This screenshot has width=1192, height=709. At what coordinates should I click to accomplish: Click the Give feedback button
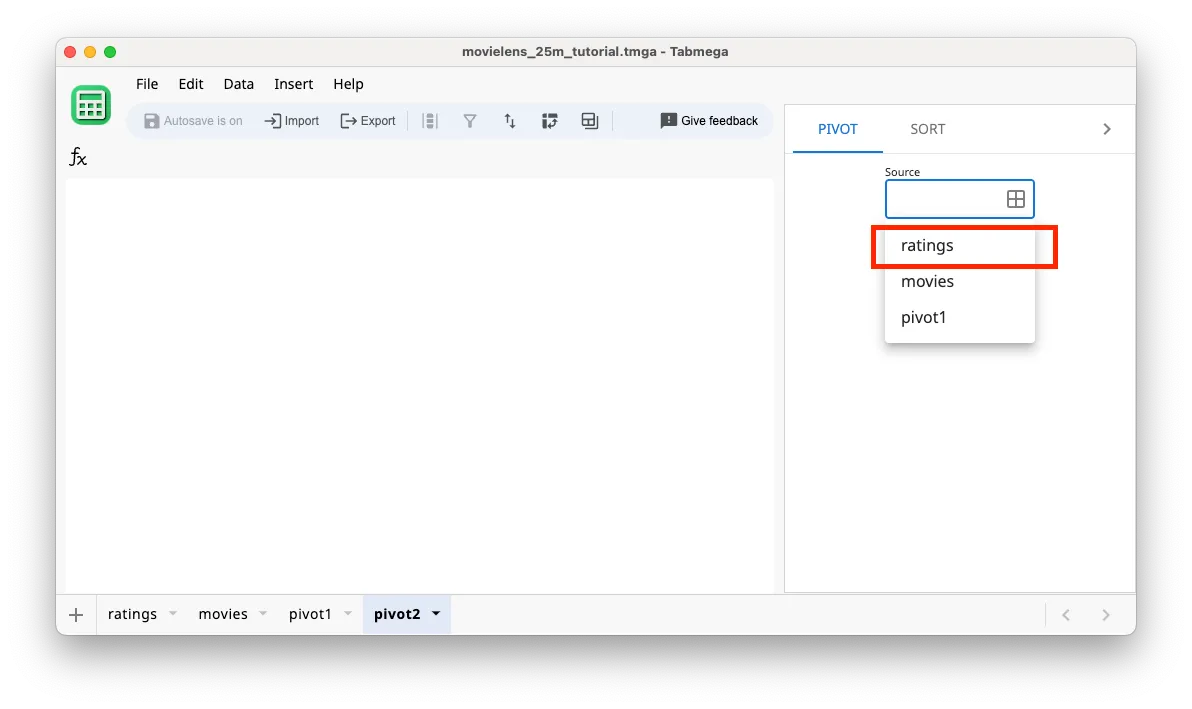click(709, 120)
